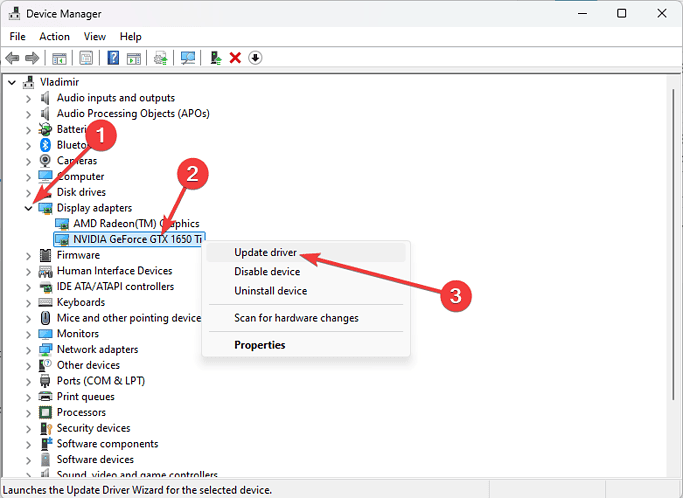Click the down-arrow Disable device toolbar icon
Viewport: 683px width, 498px height.
pyautogui.click(x=255, y=58)
